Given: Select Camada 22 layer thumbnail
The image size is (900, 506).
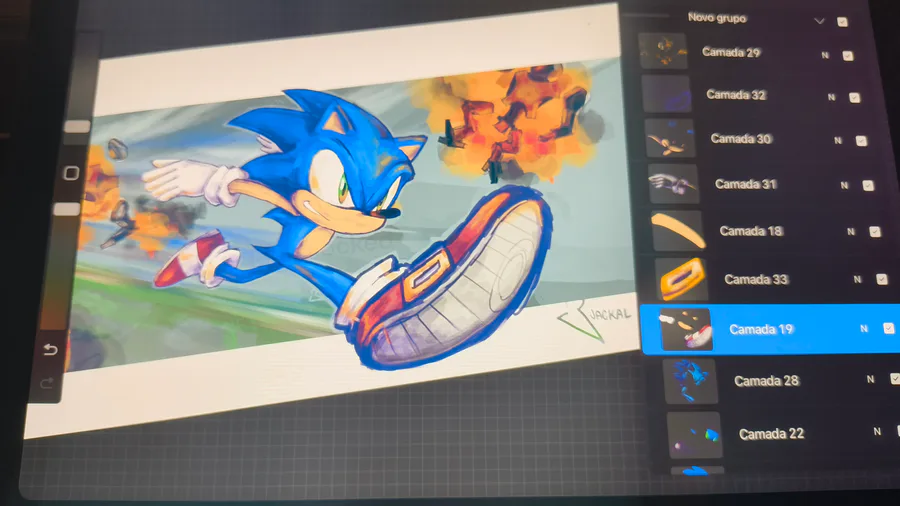Looking at the screenshot, I should point(695,435).
